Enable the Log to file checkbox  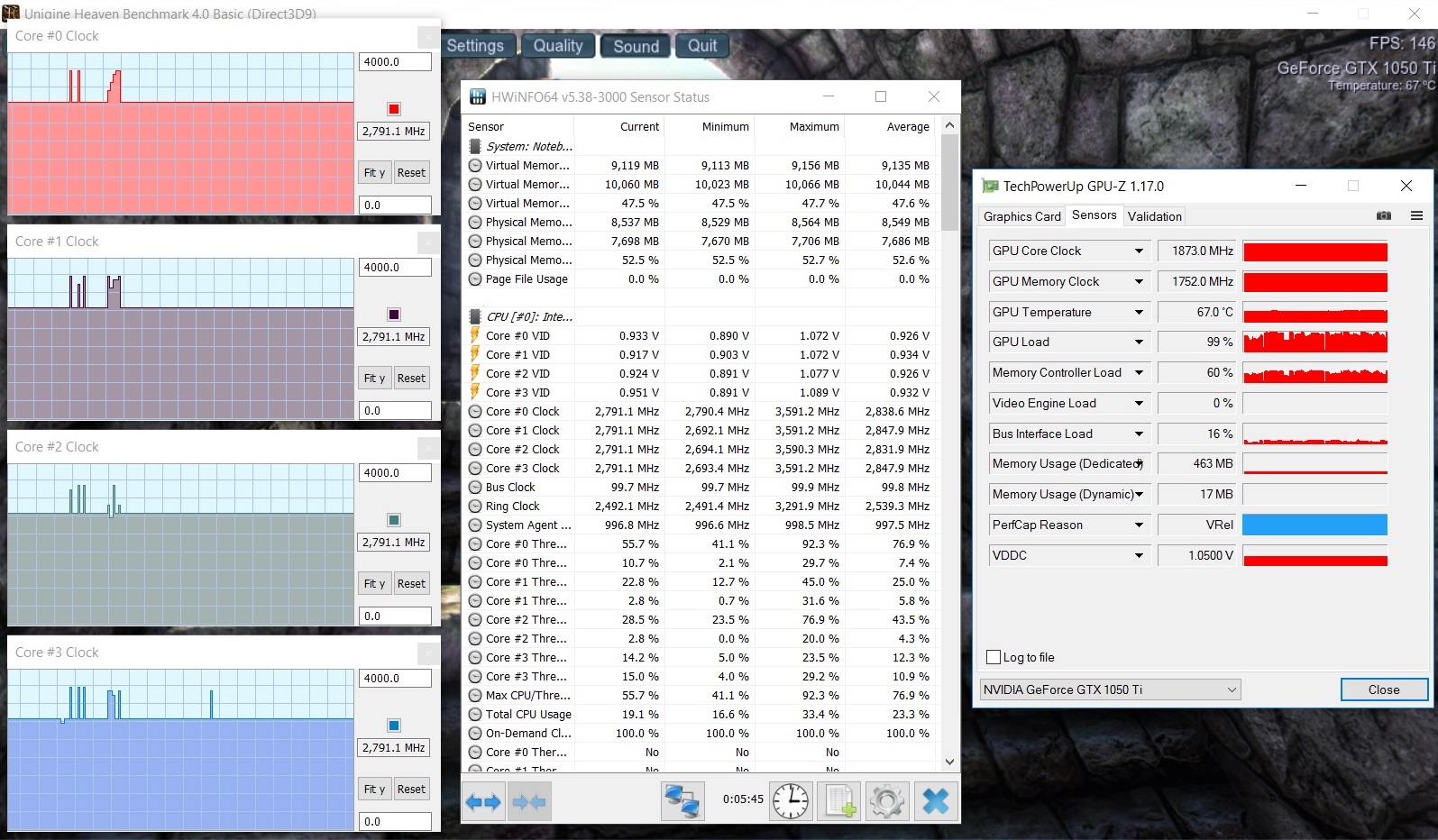tap(994, 657)
